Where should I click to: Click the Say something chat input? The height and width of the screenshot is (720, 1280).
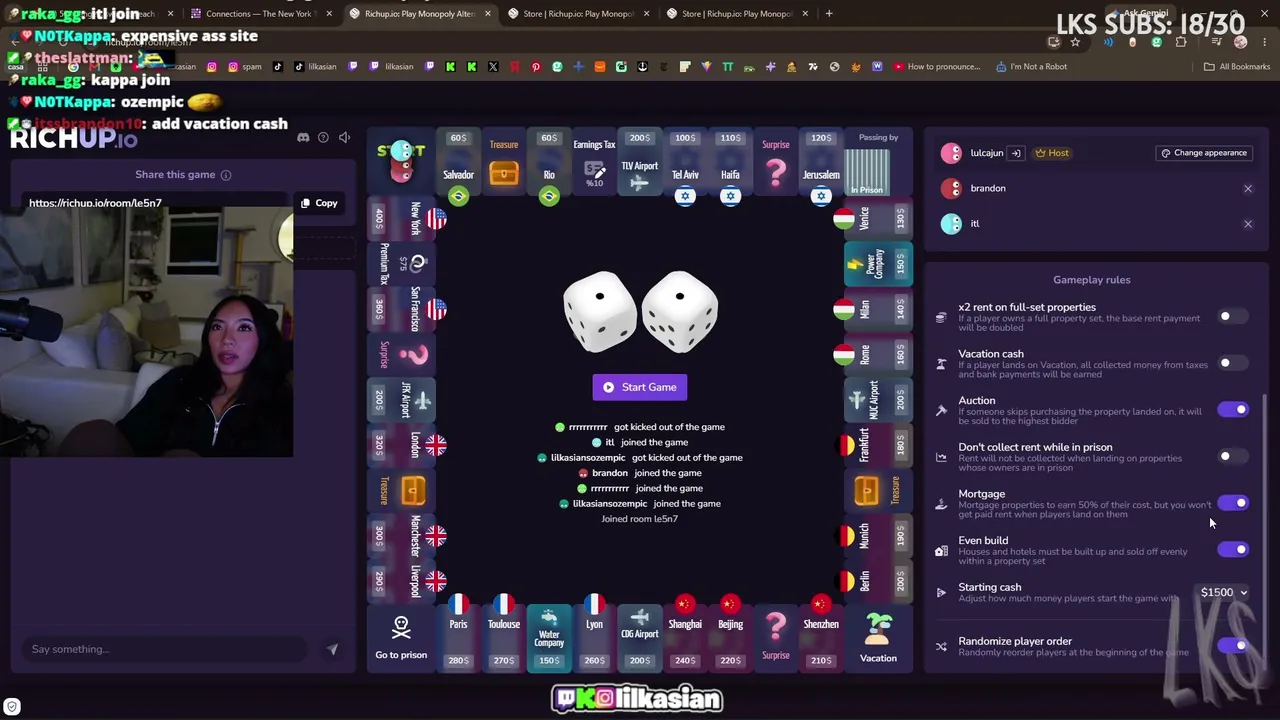(x=165, y=649)
